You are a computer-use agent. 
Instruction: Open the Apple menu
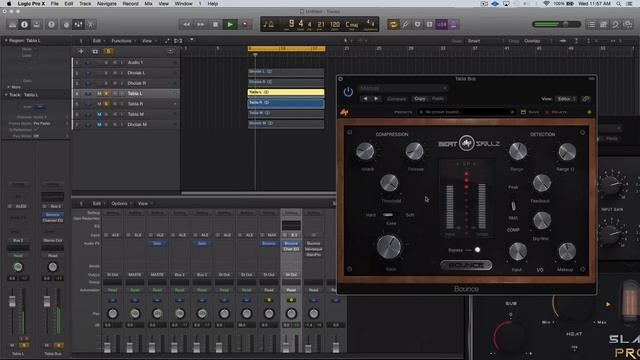pos(9,4)
